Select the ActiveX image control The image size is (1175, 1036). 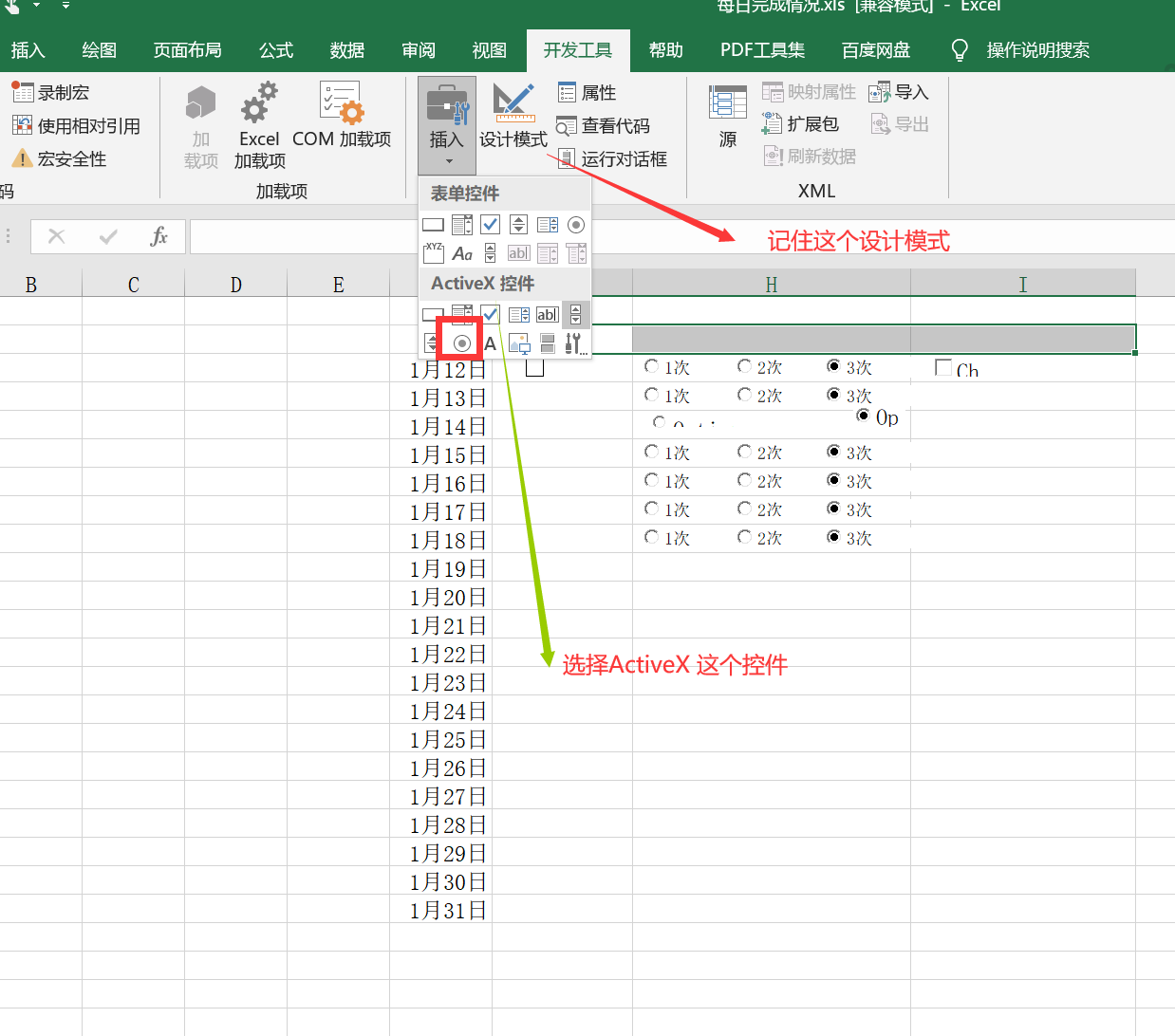point(519,343)
